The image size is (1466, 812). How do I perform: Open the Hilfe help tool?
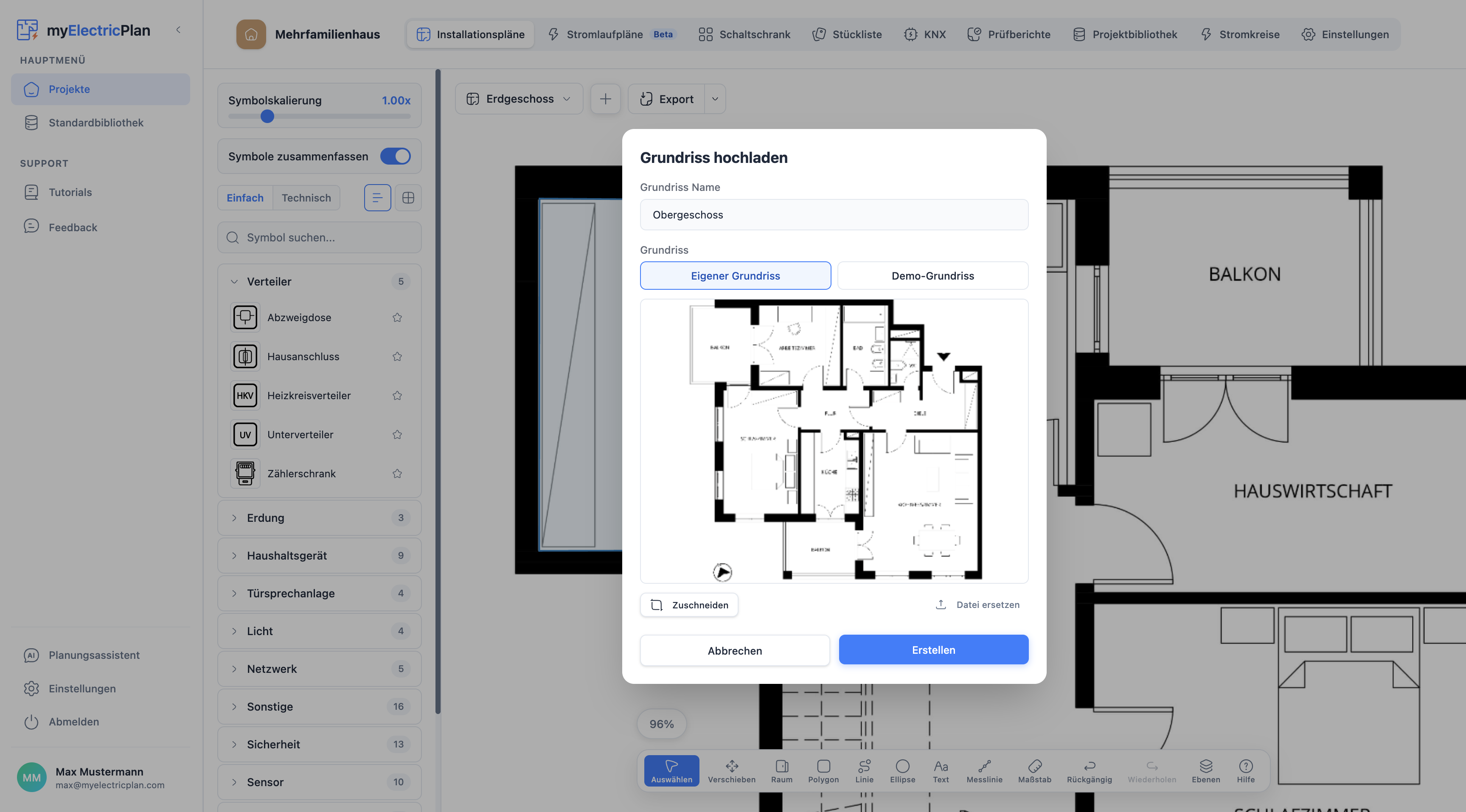(1246, 771)
